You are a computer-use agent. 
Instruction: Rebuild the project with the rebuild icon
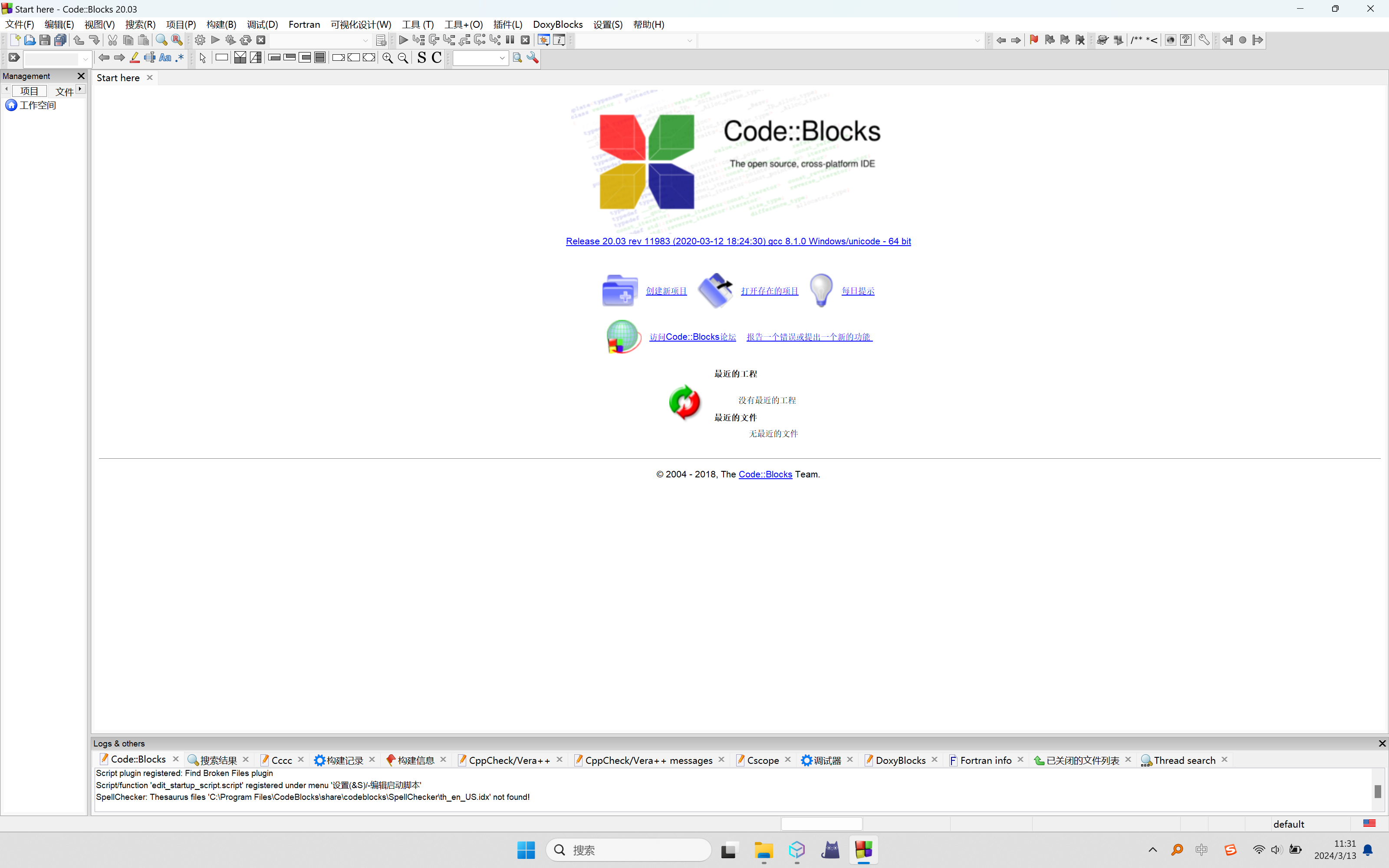point(246,39)
